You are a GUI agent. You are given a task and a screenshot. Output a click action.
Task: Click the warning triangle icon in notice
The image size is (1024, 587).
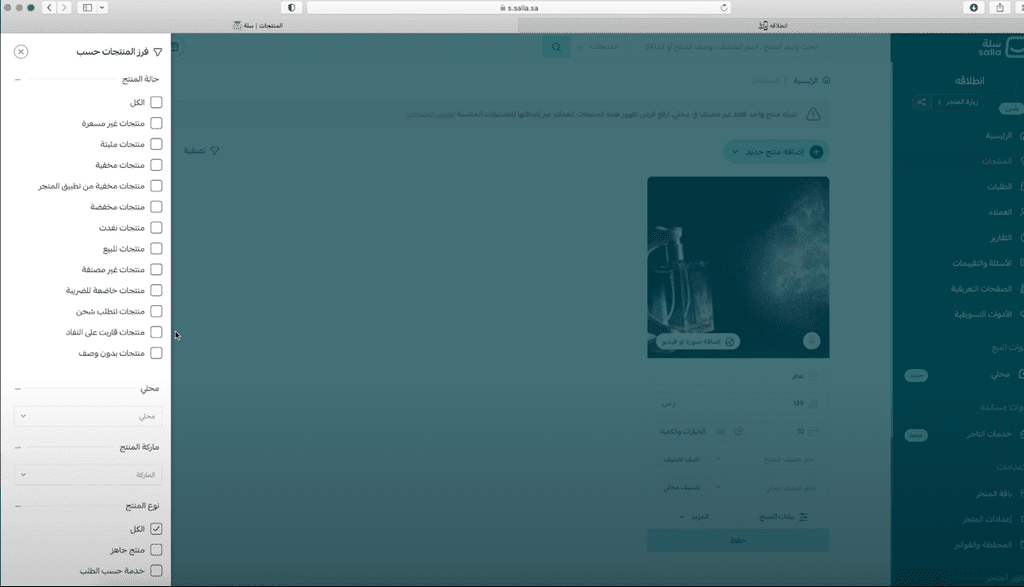click(813, 114)
